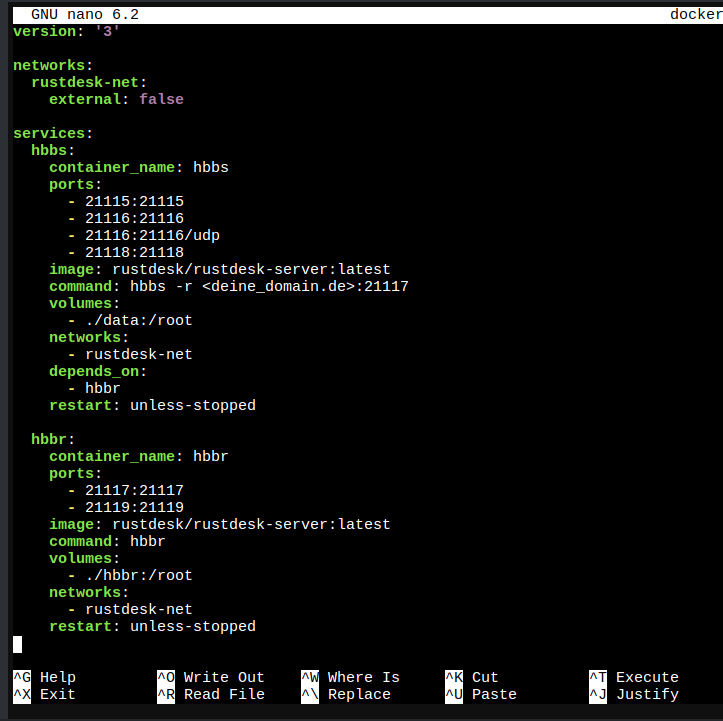Viewport: 723px width, 721px height.
Task: Place cursor on top-level networks: key
Action: [53, 65]
